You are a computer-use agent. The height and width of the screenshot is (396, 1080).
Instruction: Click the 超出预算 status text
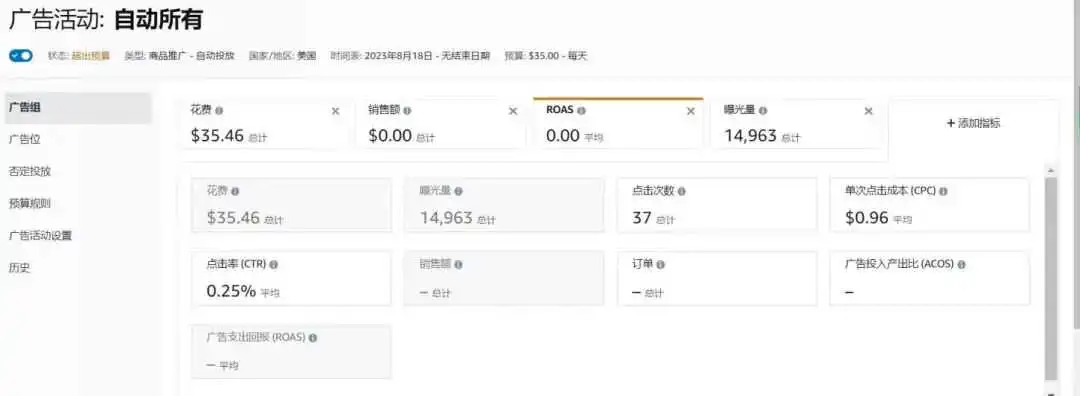pyautogui.click(x=90, y=56)
